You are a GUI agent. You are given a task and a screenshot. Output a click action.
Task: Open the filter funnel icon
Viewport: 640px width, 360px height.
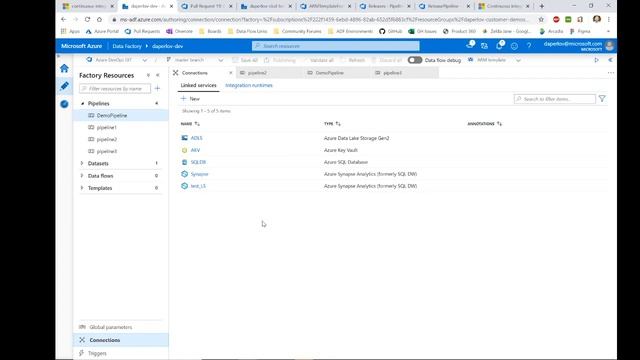tap(602, 99)
